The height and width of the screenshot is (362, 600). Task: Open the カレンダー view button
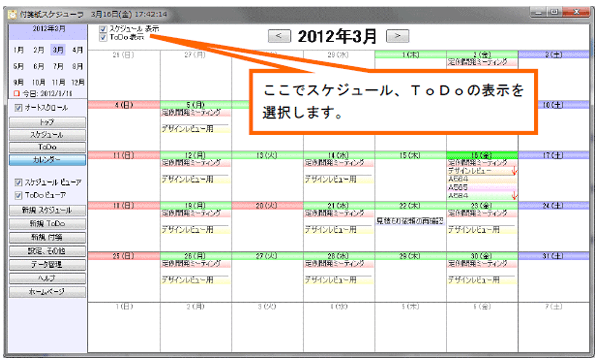coord(47,160)
